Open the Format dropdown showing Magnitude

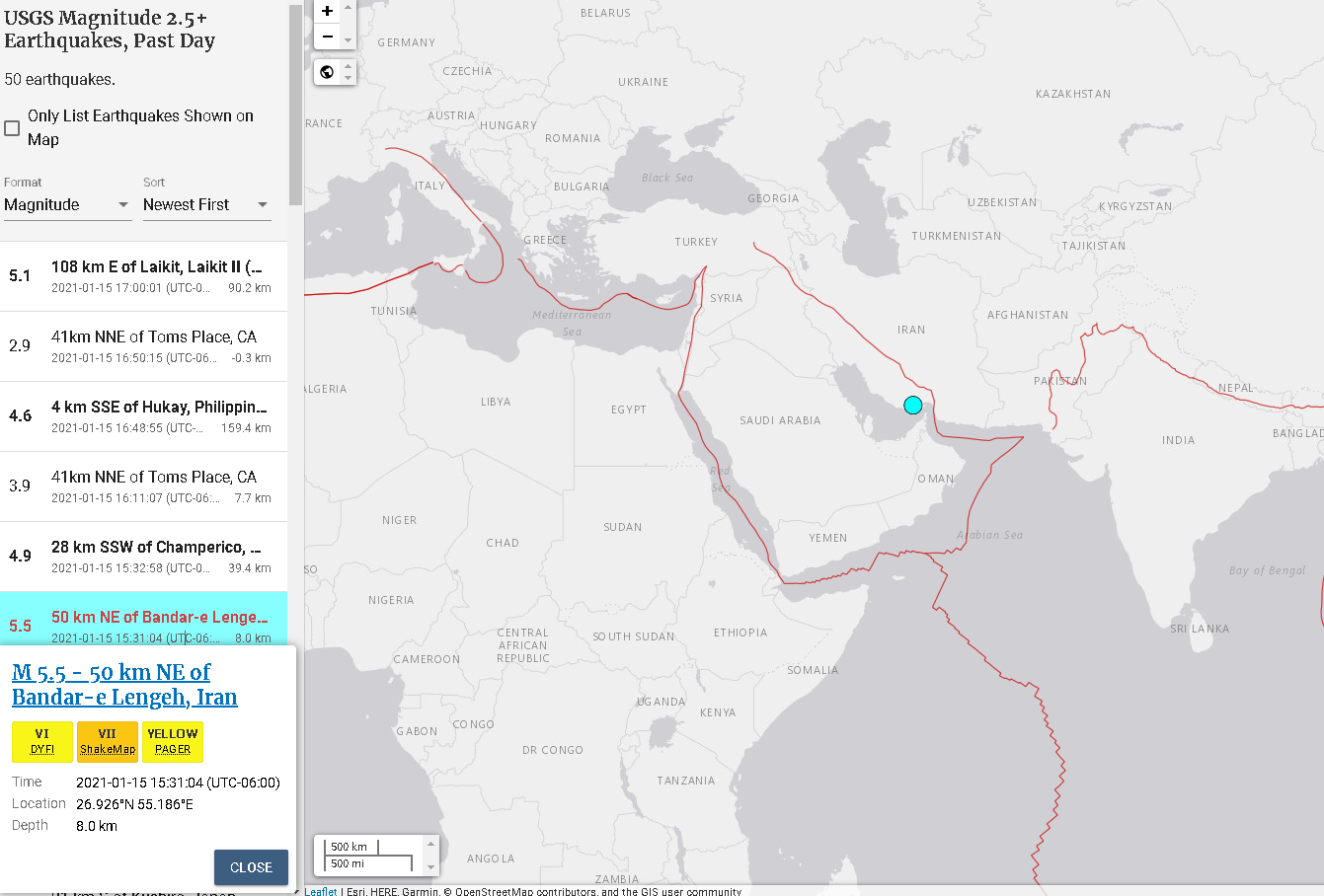tap(67, 205)
